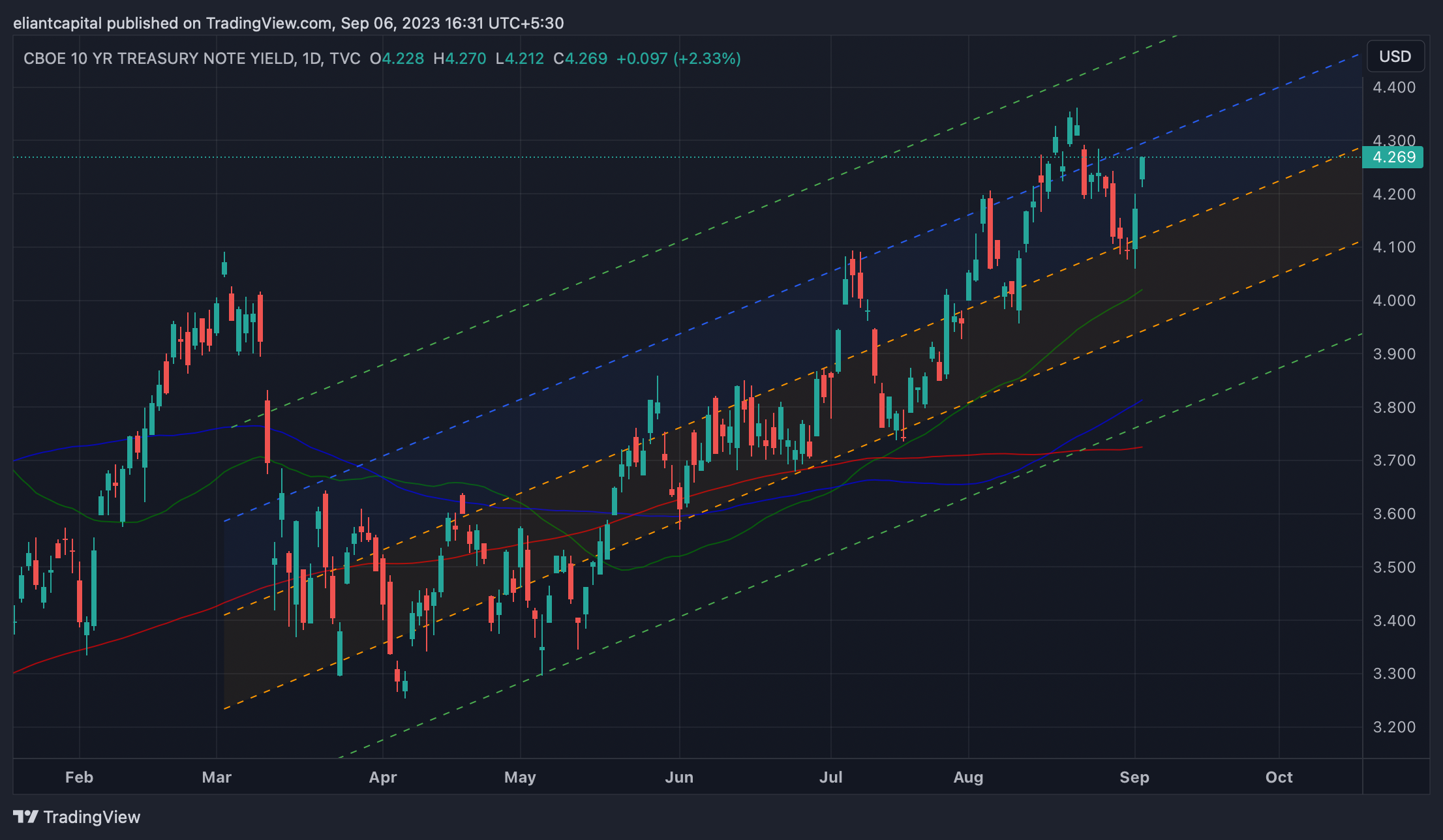Click the Aug label on the time axis
Screen dimensions: 1443x840
[968, 777]
